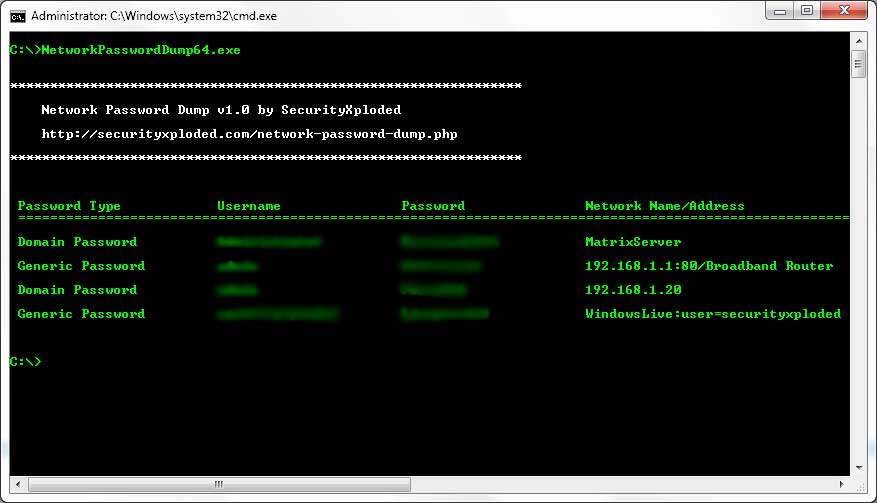Click the securityxploded.com URL text
Viewport: 877px width, 503px height.
249,133
